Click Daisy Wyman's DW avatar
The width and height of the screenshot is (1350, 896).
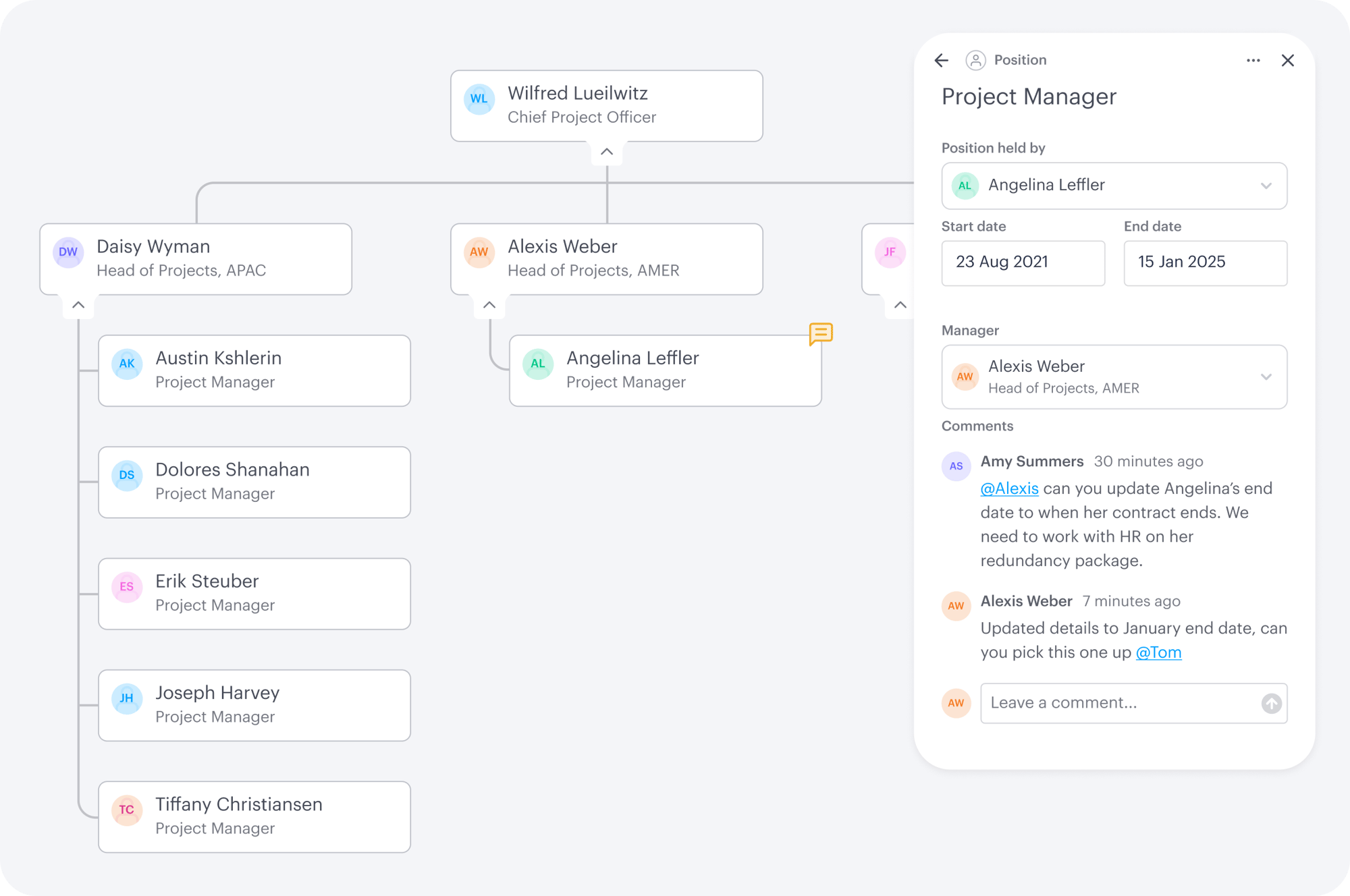pyautogui.click(x=68, y=252)
